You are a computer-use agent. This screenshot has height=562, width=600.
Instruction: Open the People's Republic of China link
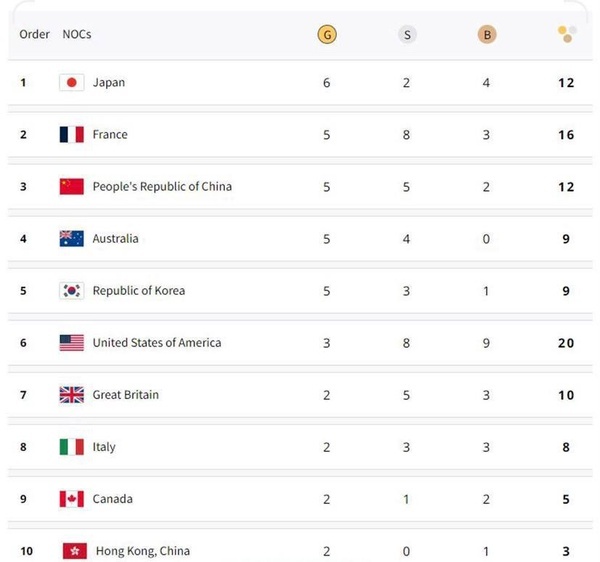(x=162, y=187)
